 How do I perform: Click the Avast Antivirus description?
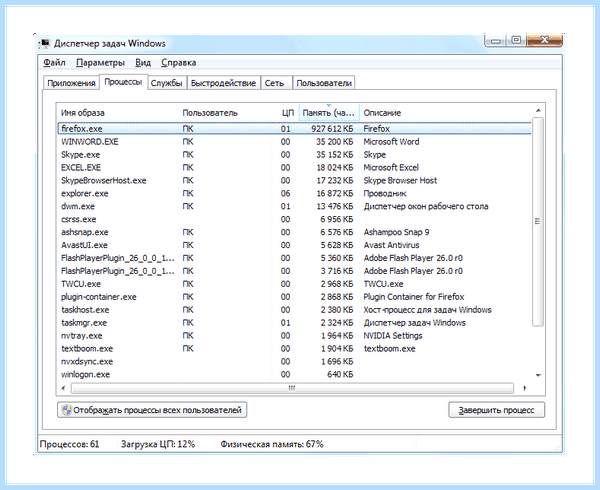pos(391,245)
